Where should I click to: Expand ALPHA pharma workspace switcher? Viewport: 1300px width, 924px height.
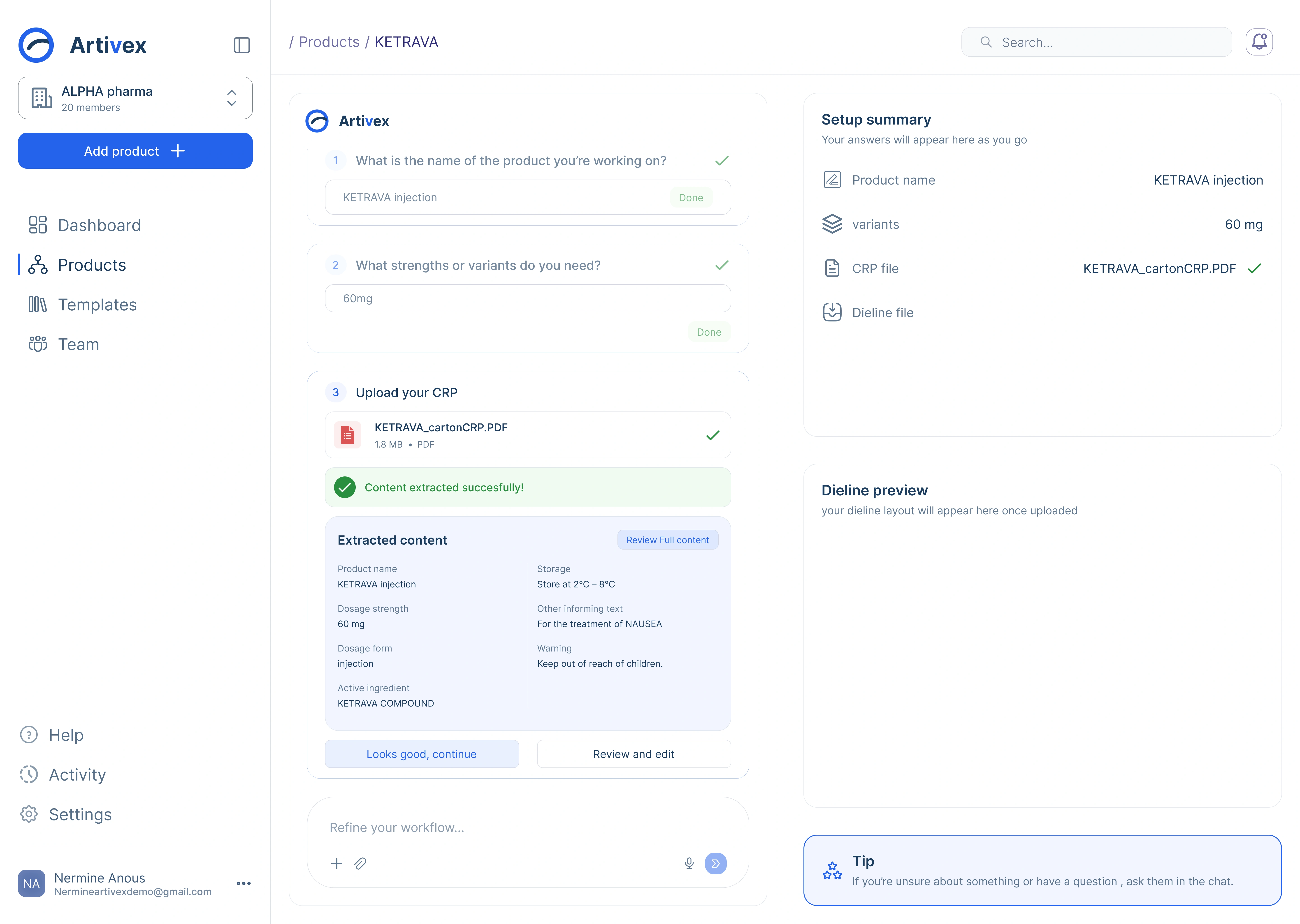tap(135, 98)
